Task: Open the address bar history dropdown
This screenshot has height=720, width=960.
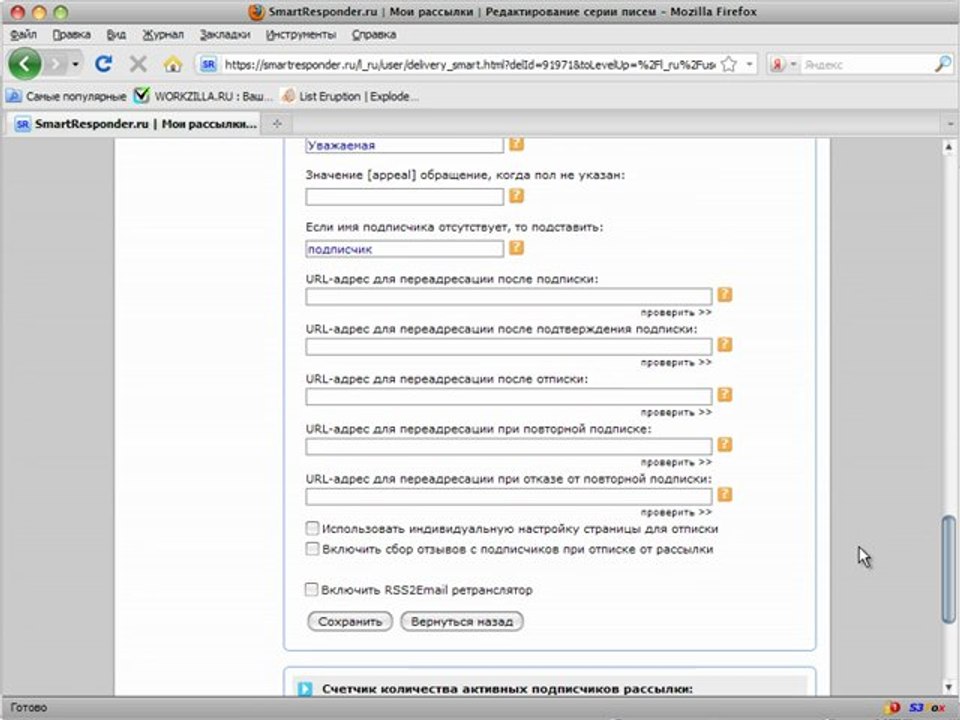Action: point(749,64)
